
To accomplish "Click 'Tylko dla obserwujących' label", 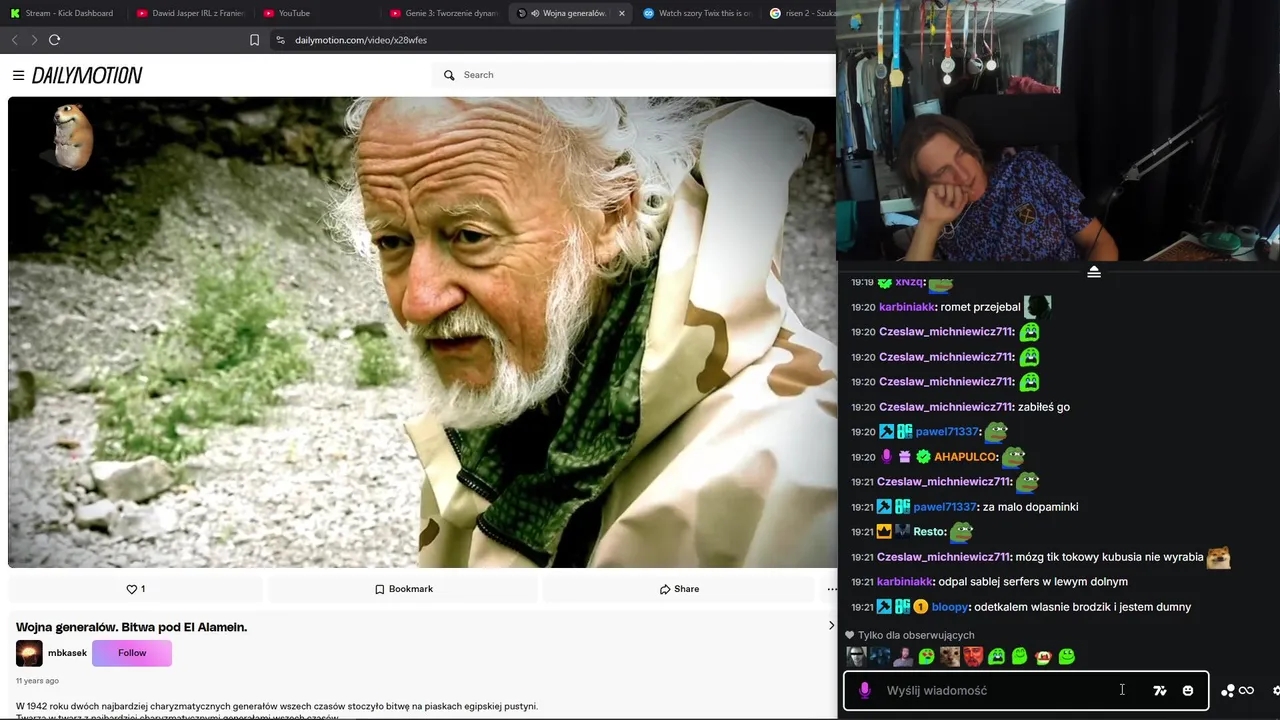I will coord(916,635).
